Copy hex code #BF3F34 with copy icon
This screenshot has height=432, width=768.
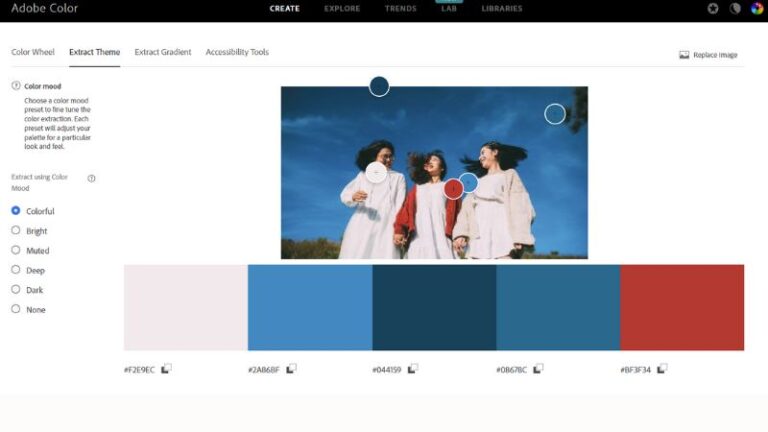pyautogui.click(x=662, y=368)
